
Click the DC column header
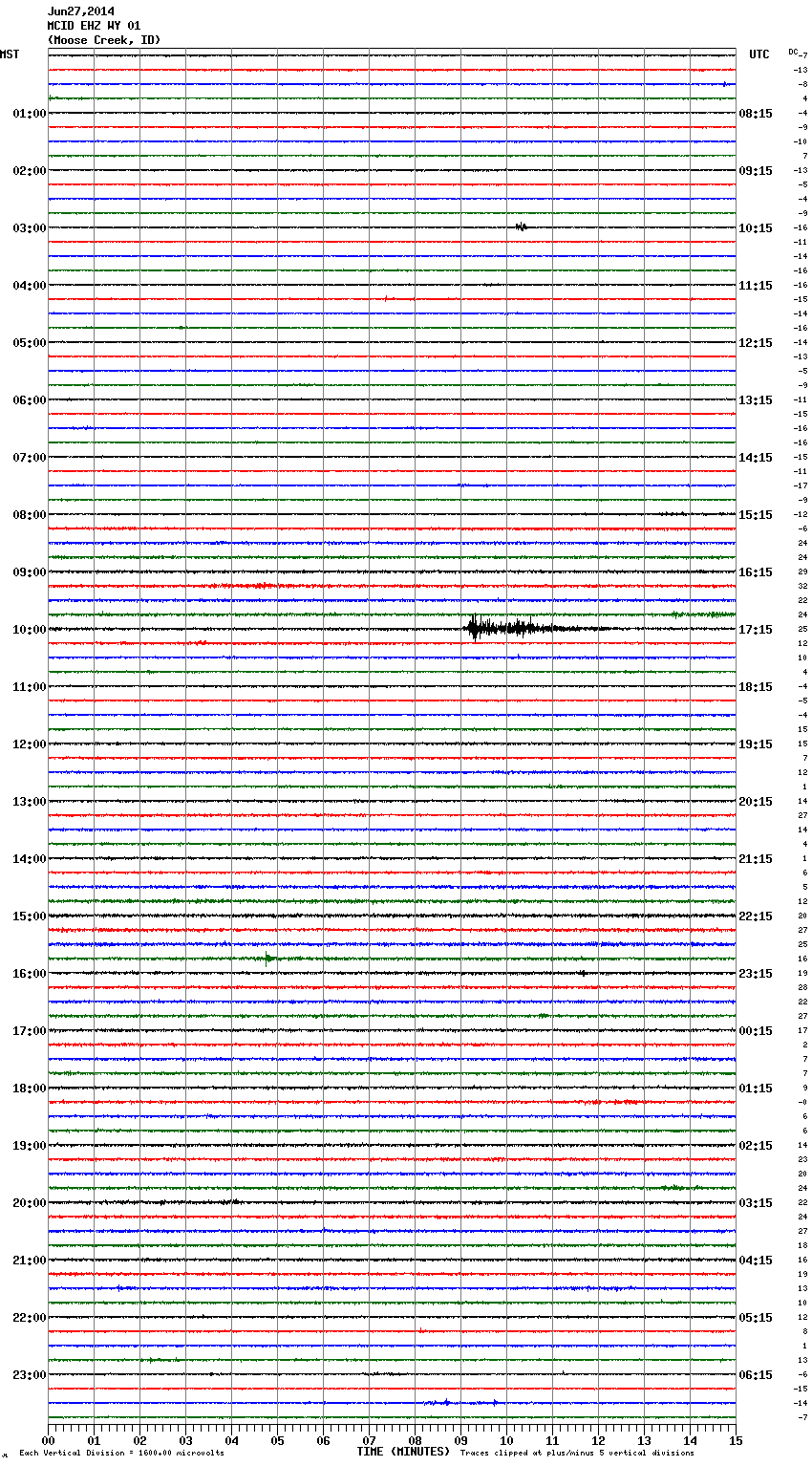(793, 52)
